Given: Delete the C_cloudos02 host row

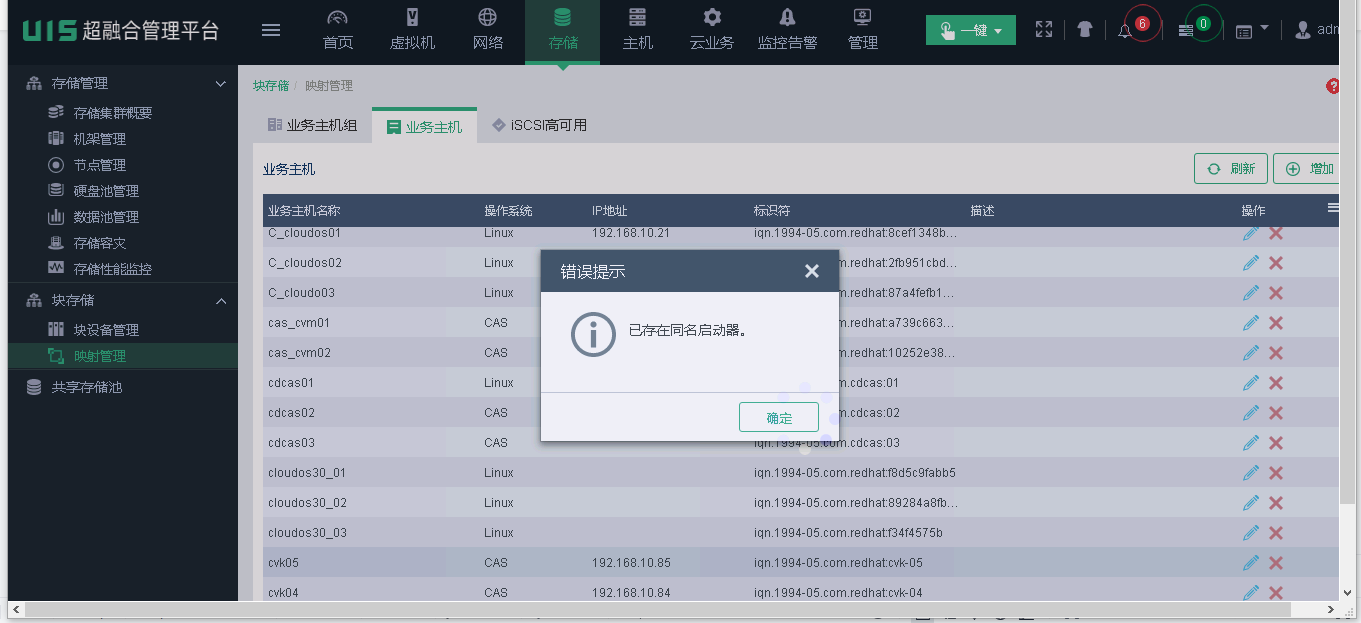Looking at the screenshot, I should (x=1276, y=263).
